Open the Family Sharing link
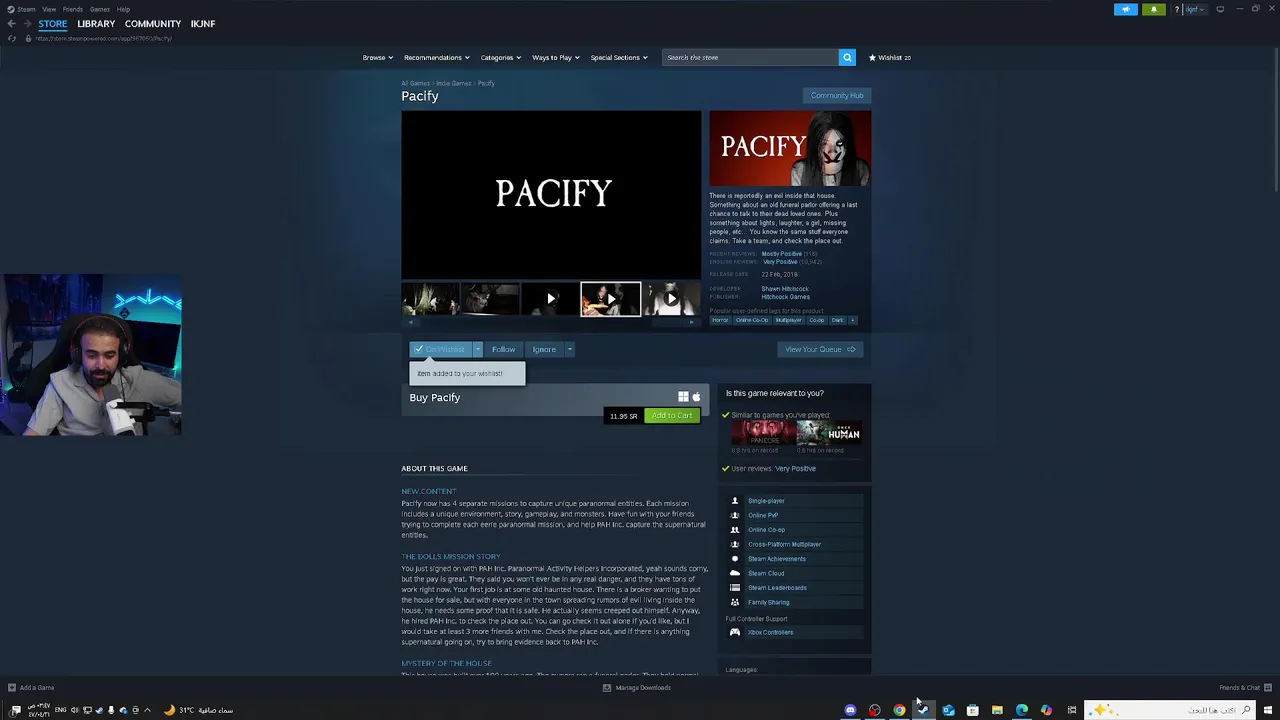Viewport: 1280px width, 720px height. tap(769, 602)
